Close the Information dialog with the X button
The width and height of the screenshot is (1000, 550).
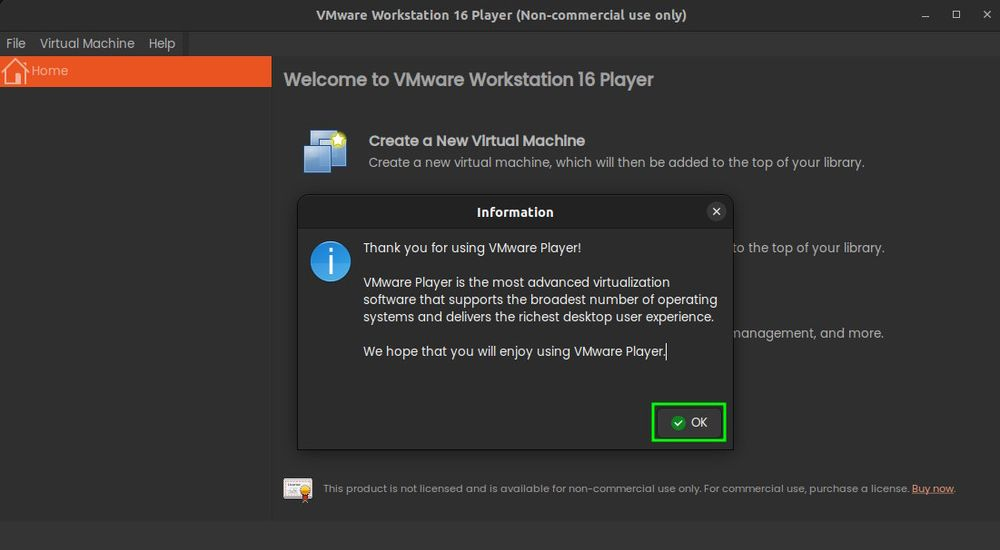pyautogui.click(x=716, y=212)
